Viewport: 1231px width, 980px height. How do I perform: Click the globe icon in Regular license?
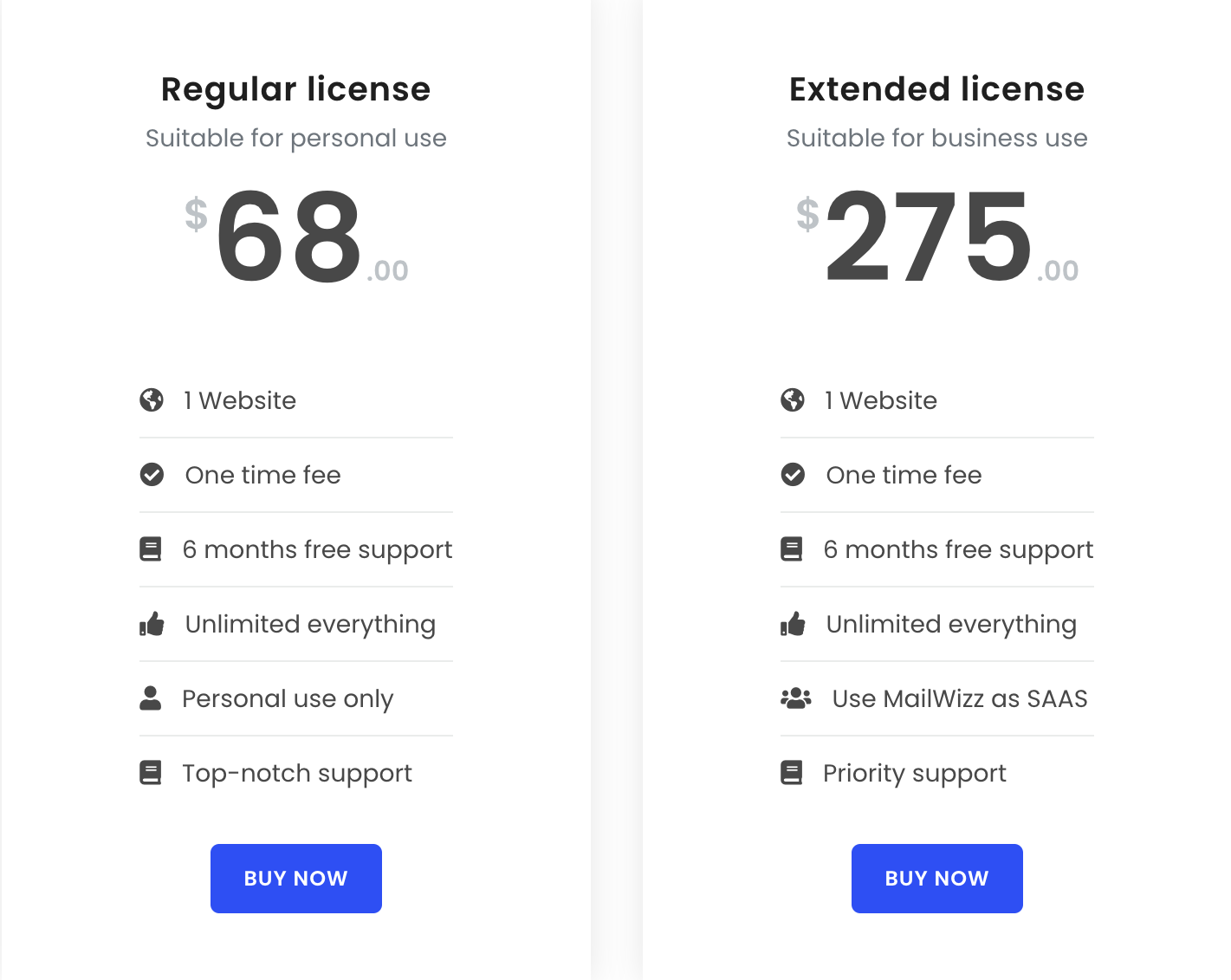tap(152, 400)
